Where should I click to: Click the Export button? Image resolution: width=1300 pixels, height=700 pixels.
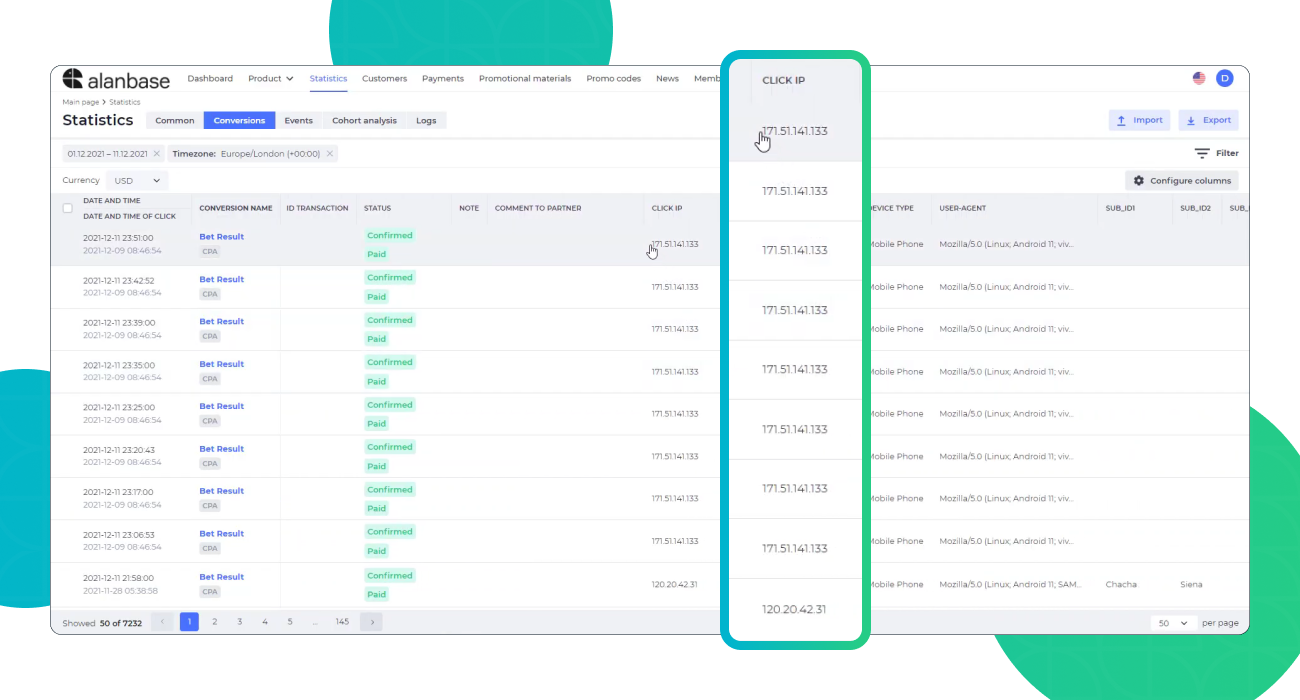pyautogui.click(x=1208, y=120)
